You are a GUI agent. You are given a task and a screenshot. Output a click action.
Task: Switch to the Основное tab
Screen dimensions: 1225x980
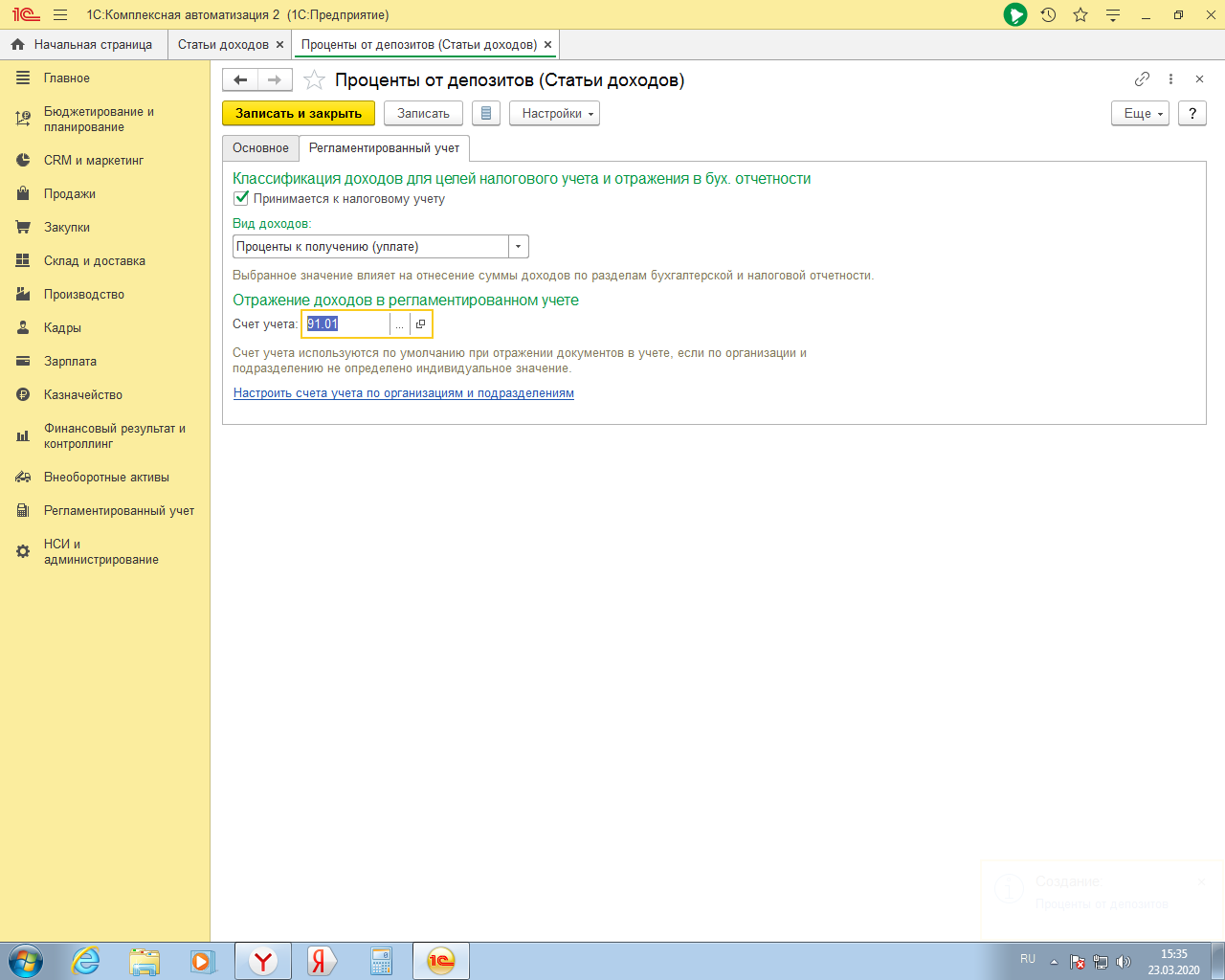pos(260,148)
